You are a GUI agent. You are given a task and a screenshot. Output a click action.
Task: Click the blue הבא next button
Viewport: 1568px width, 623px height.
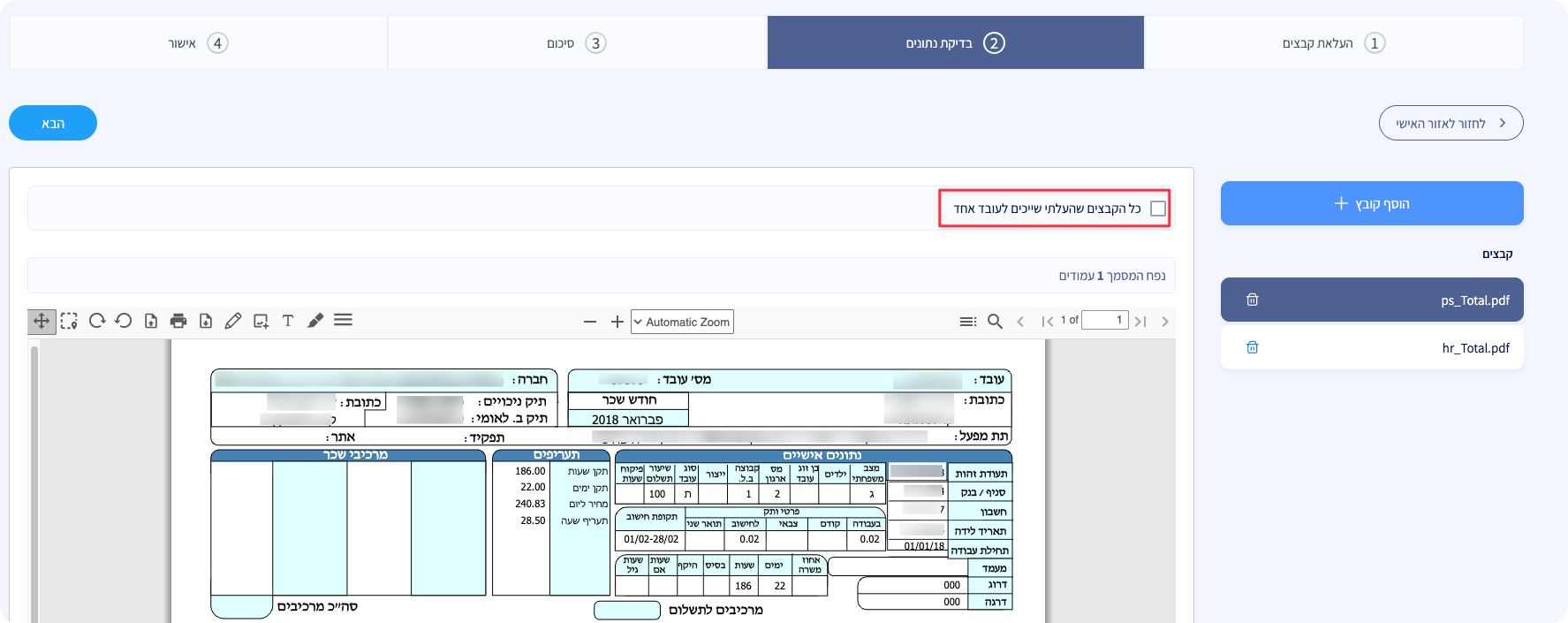(53, 123)
